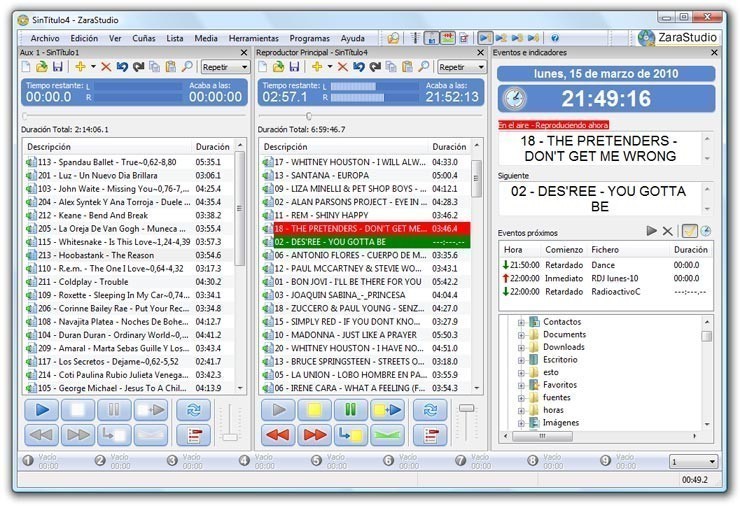Screen dimensions: 740x508
Task: Pause the main player with green pause button
Action: [x=350, y=410]
